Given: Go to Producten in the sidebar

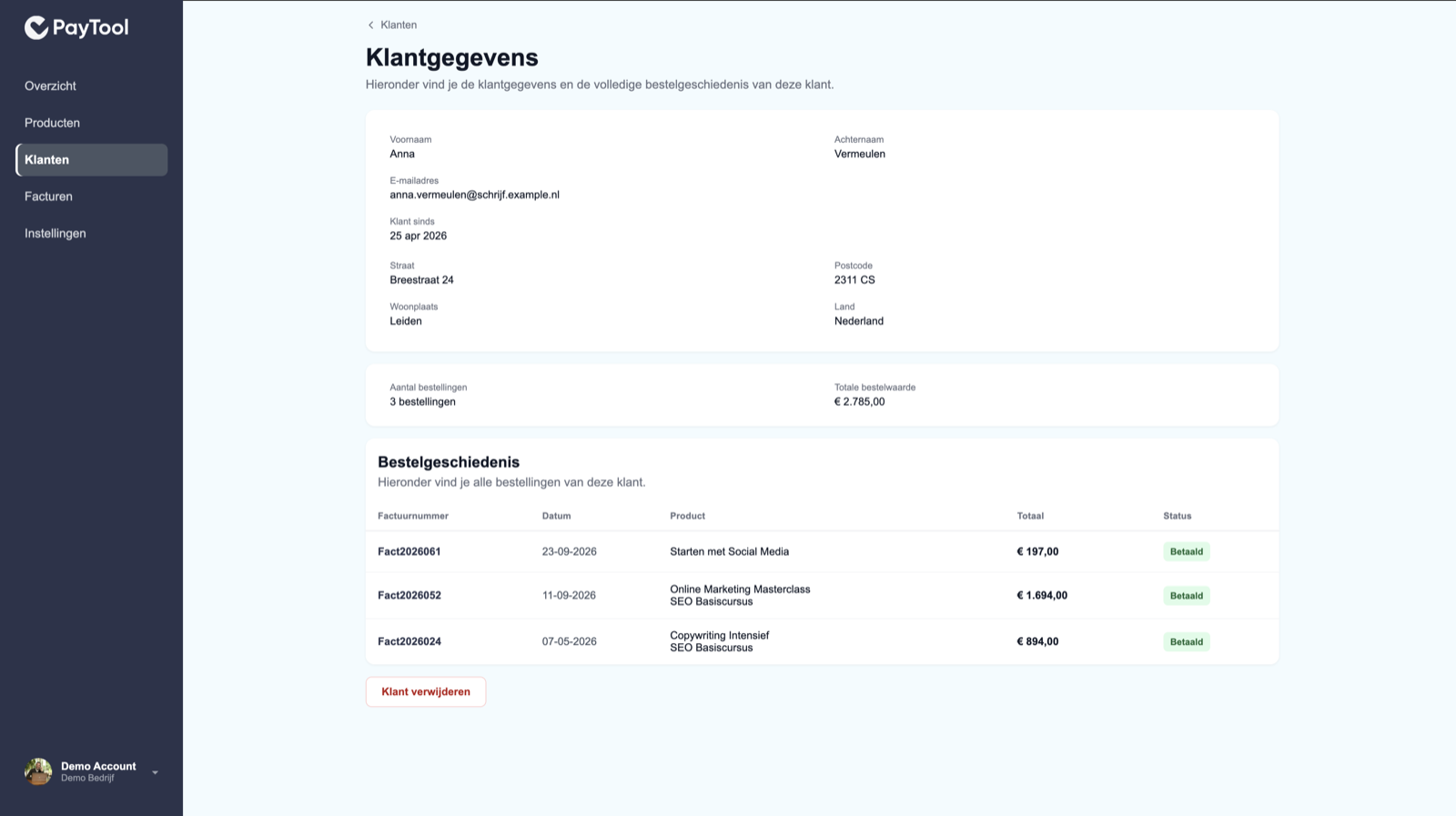Looking at the screenshot, I should tap(52, 123).
